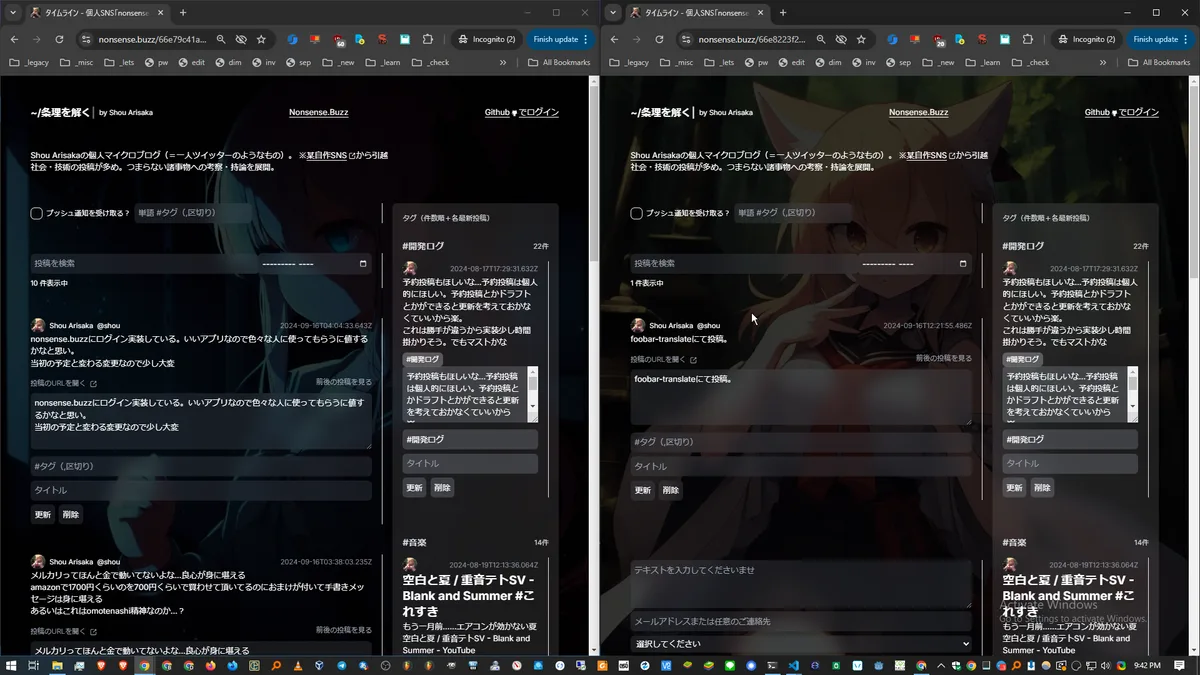Open the tab search dropdown in the left window

click(x=13, y=13)
